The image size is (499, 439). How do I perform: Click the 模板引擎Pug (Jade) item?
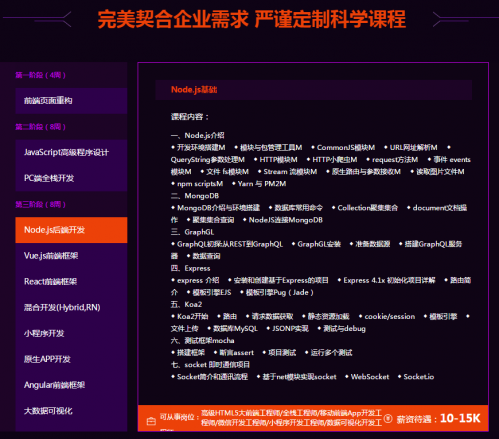(279, 293)
